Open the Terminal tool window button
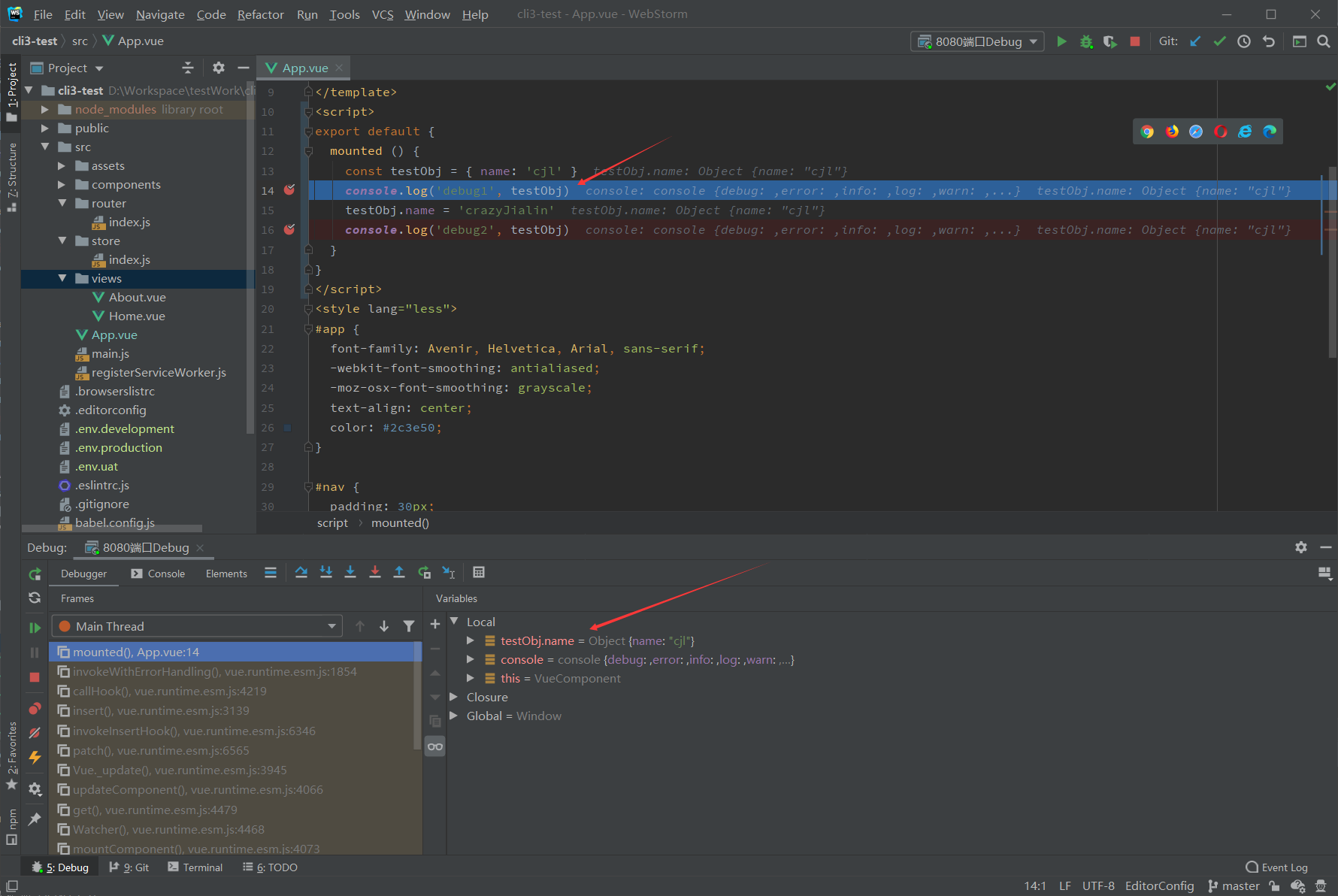 tap(195, 867)
